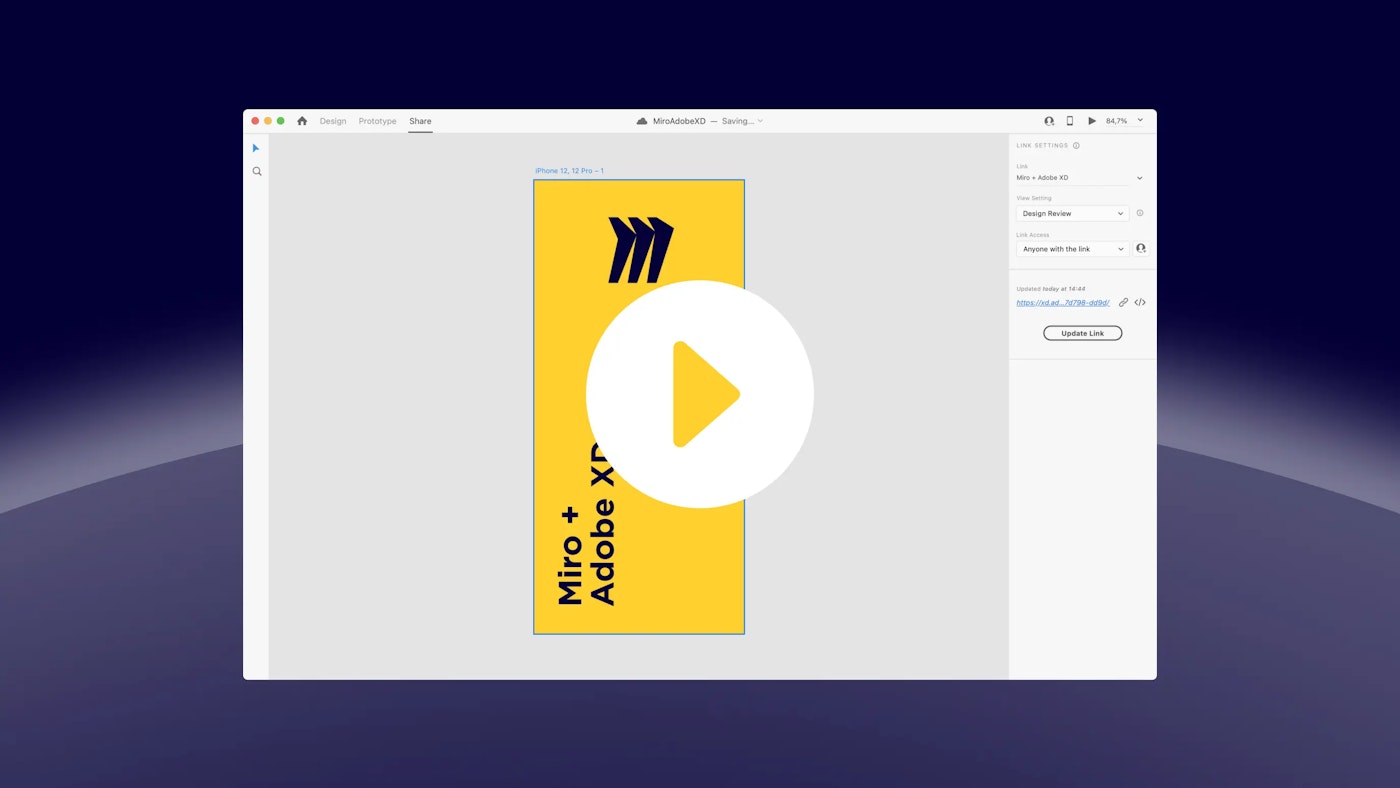This screenshot has height=788, width=1400.
Task: Select the artboard label iPhone 12, 12 Pro – 1
Action: [x=569, y=171]
